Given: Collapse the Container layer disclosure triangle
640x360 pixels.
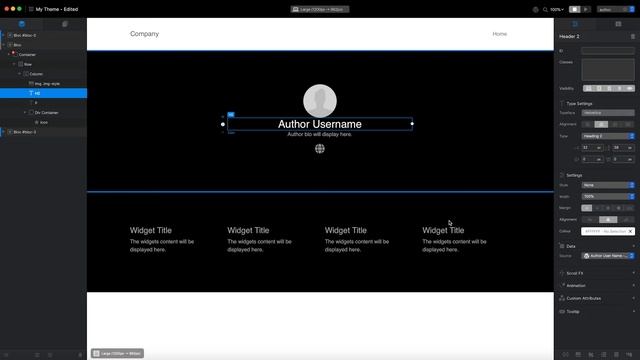Looking at the screenshot, I should click(9, 54).
